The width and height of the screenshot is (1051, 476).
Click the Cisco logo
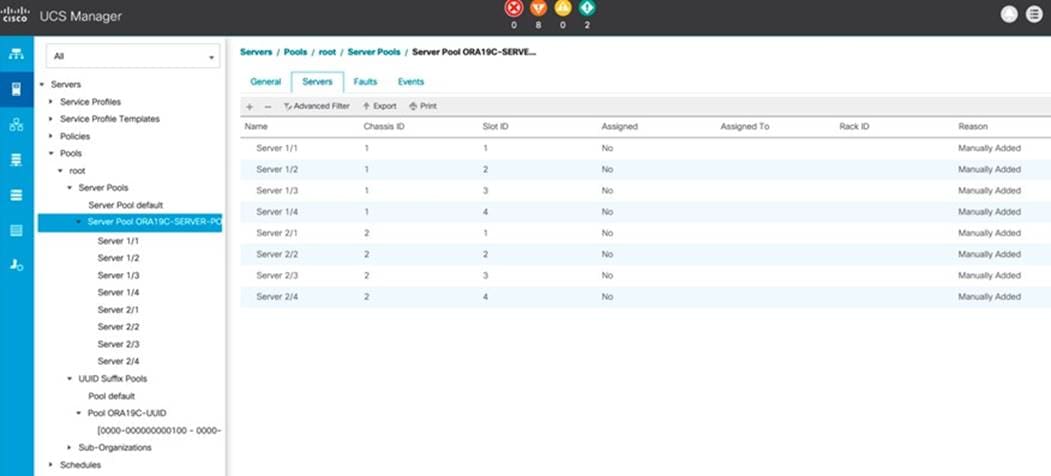(x=15, y=15)
